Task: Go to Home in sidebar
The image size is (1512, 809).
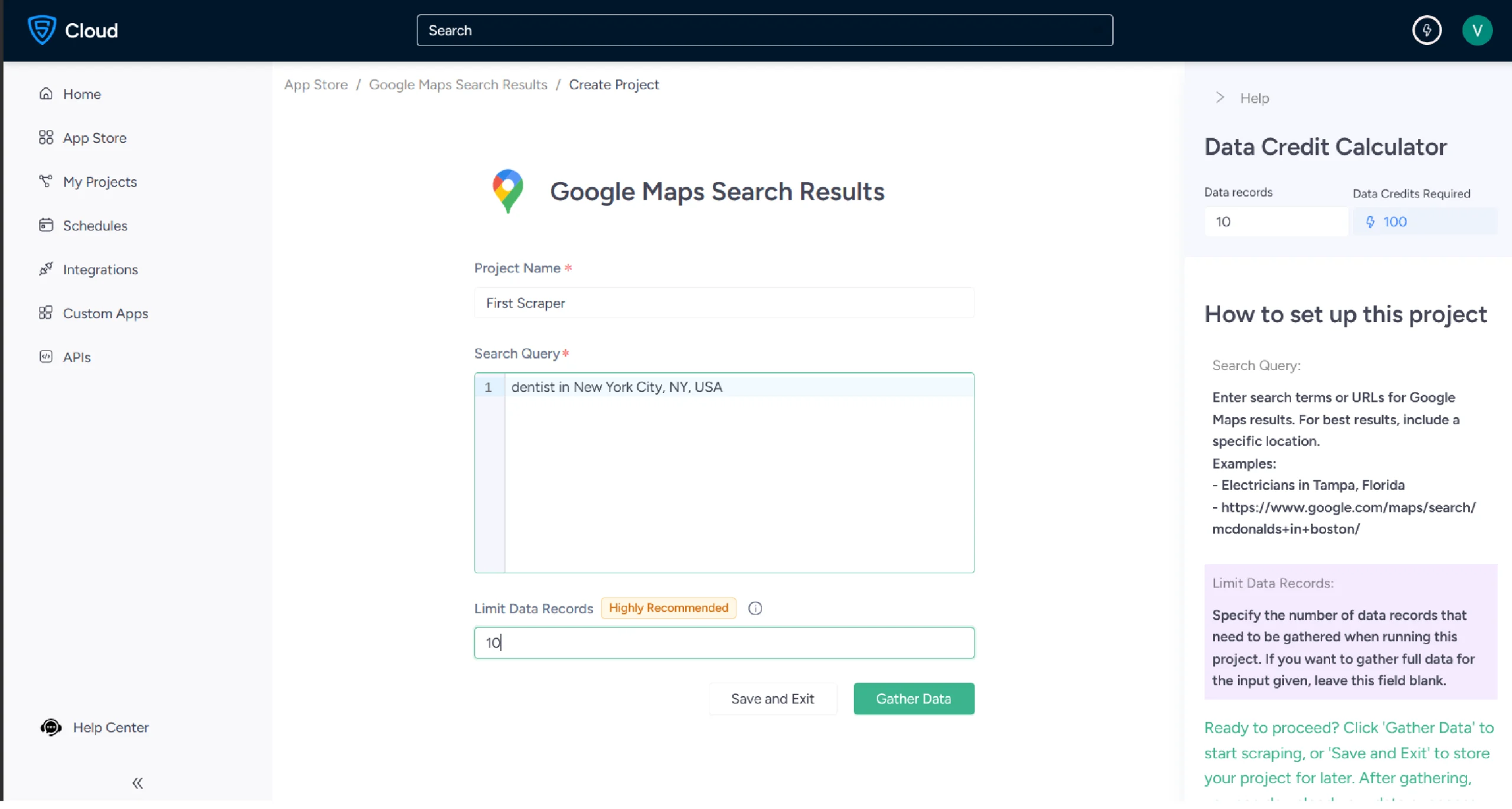Action: click(x=82, y=94)
